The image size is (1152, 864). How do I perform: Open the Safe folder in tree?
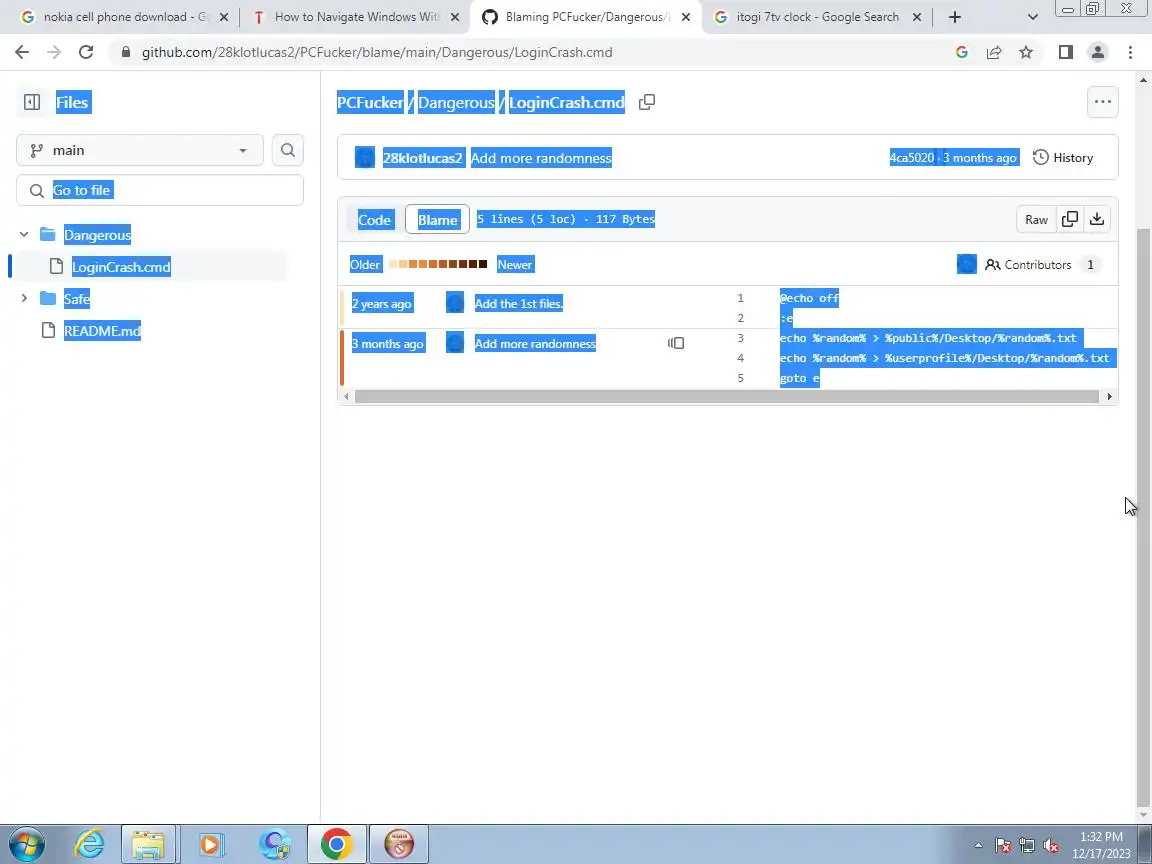click(x=76, y=299)
